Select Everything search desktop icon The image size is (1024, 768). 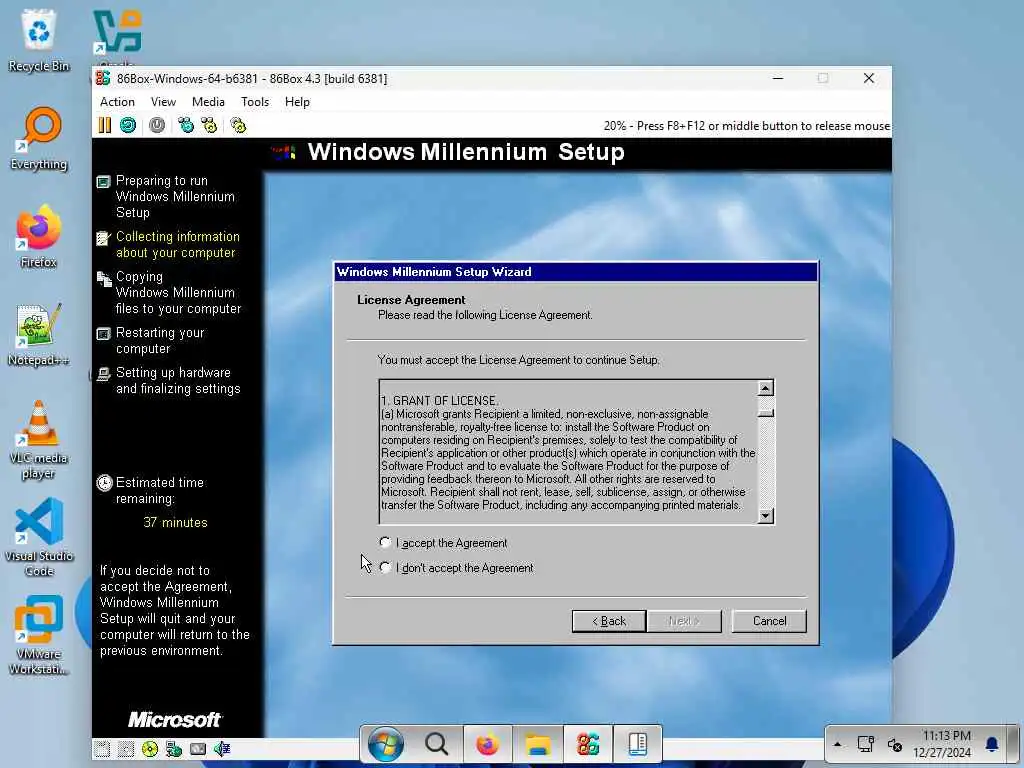(x=39, y=139)
